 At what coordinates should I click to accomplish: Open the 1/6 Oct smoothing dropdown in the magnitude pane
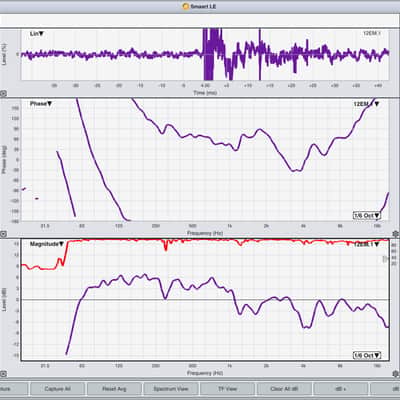click(367, 355)
